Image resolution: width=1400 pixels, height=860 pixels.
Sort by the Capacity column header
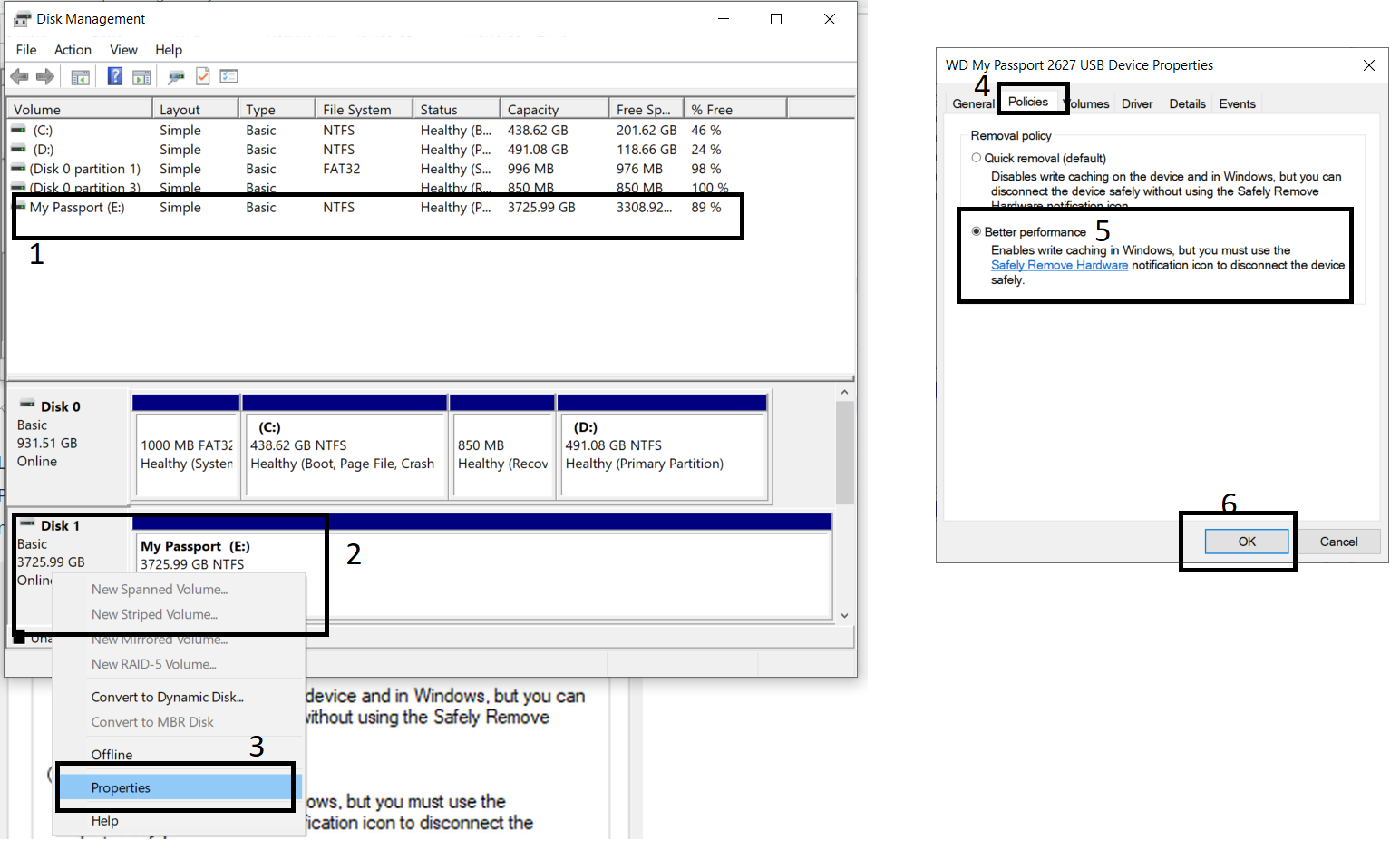pyautogui.click(x=554, y=109)
